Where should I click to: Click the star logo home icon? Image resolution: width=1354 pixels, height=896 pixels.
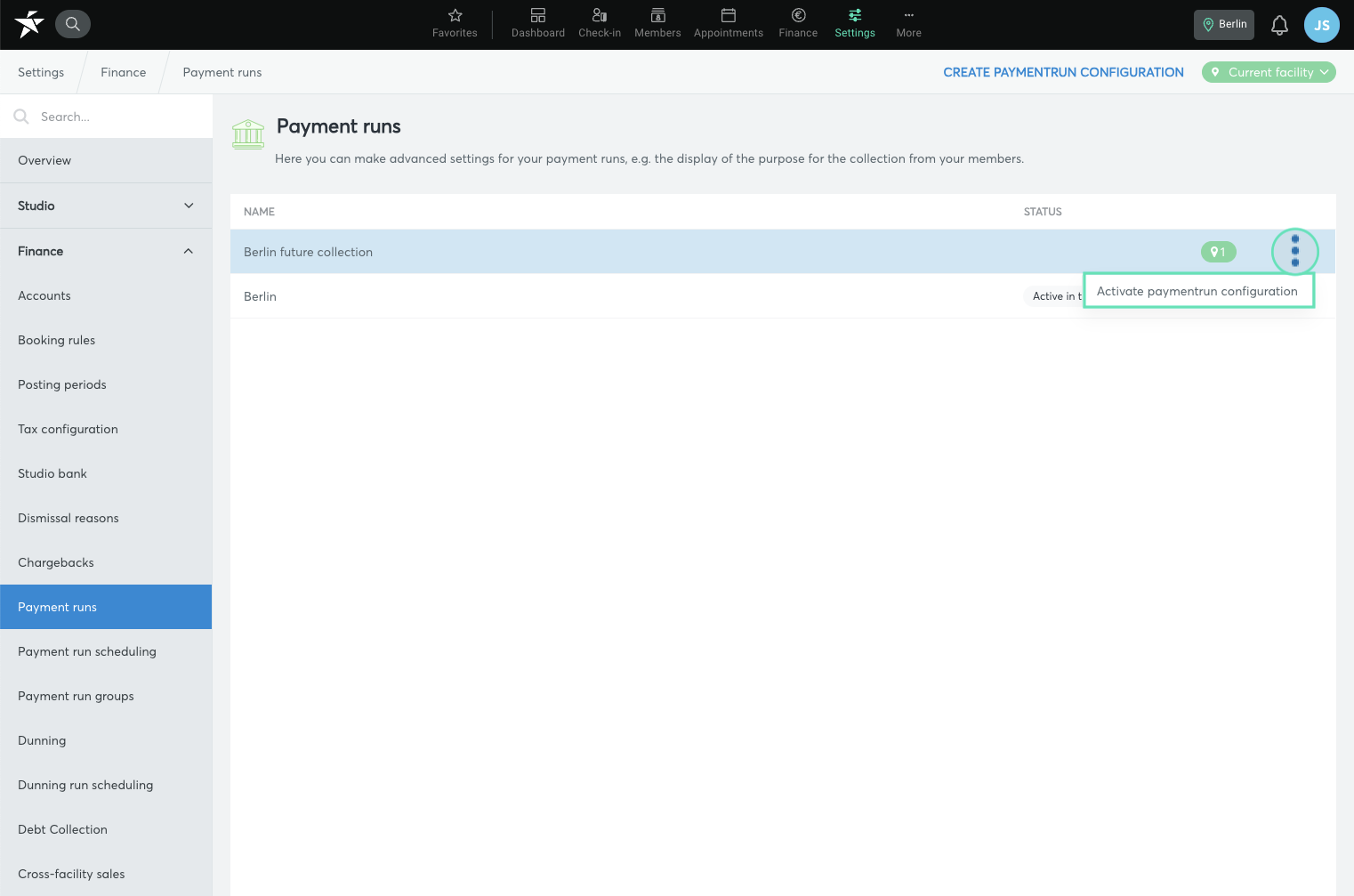coord(28,24)
